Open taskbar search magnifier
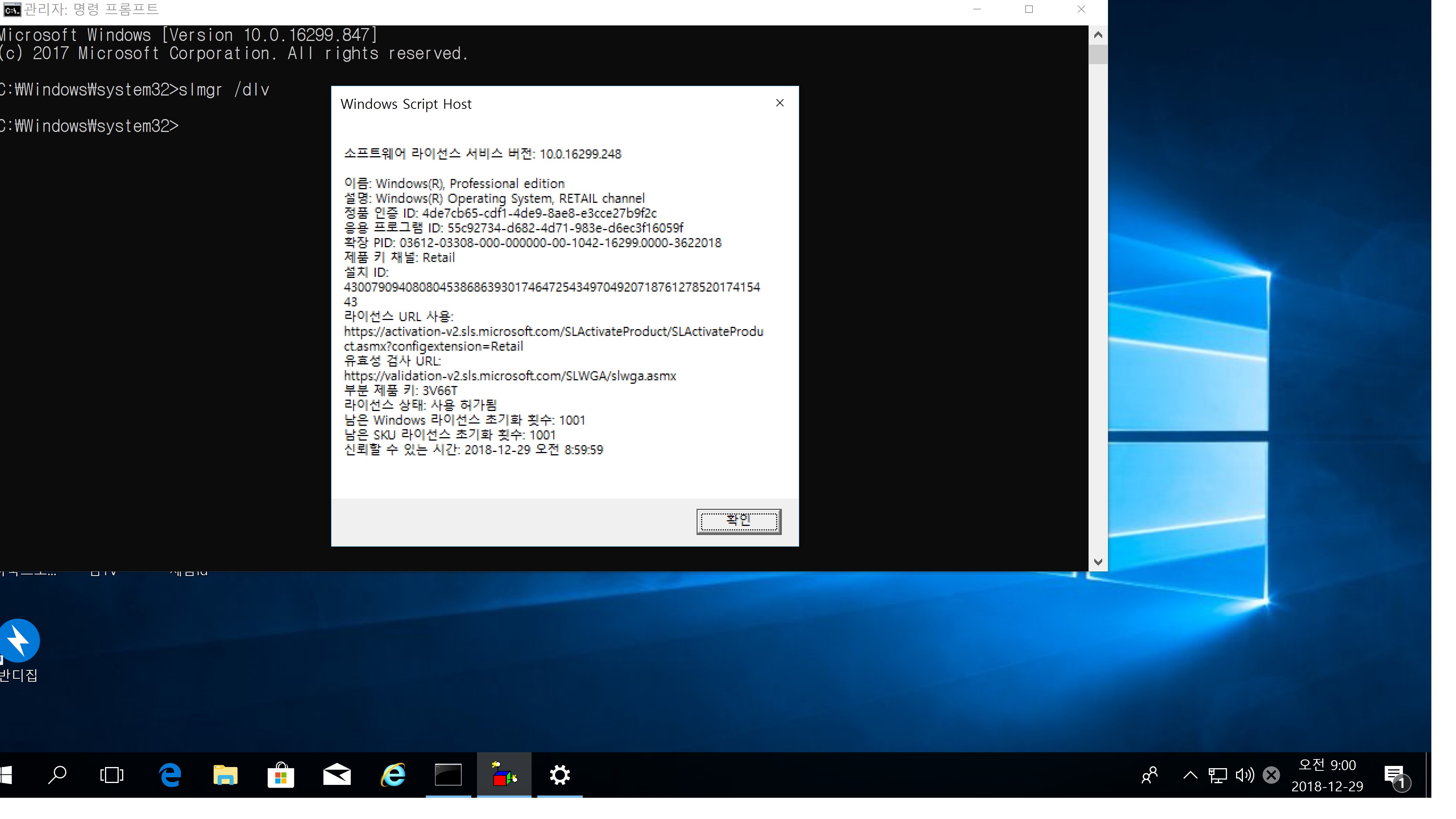1456x819 pixels. tap(57, 774)
